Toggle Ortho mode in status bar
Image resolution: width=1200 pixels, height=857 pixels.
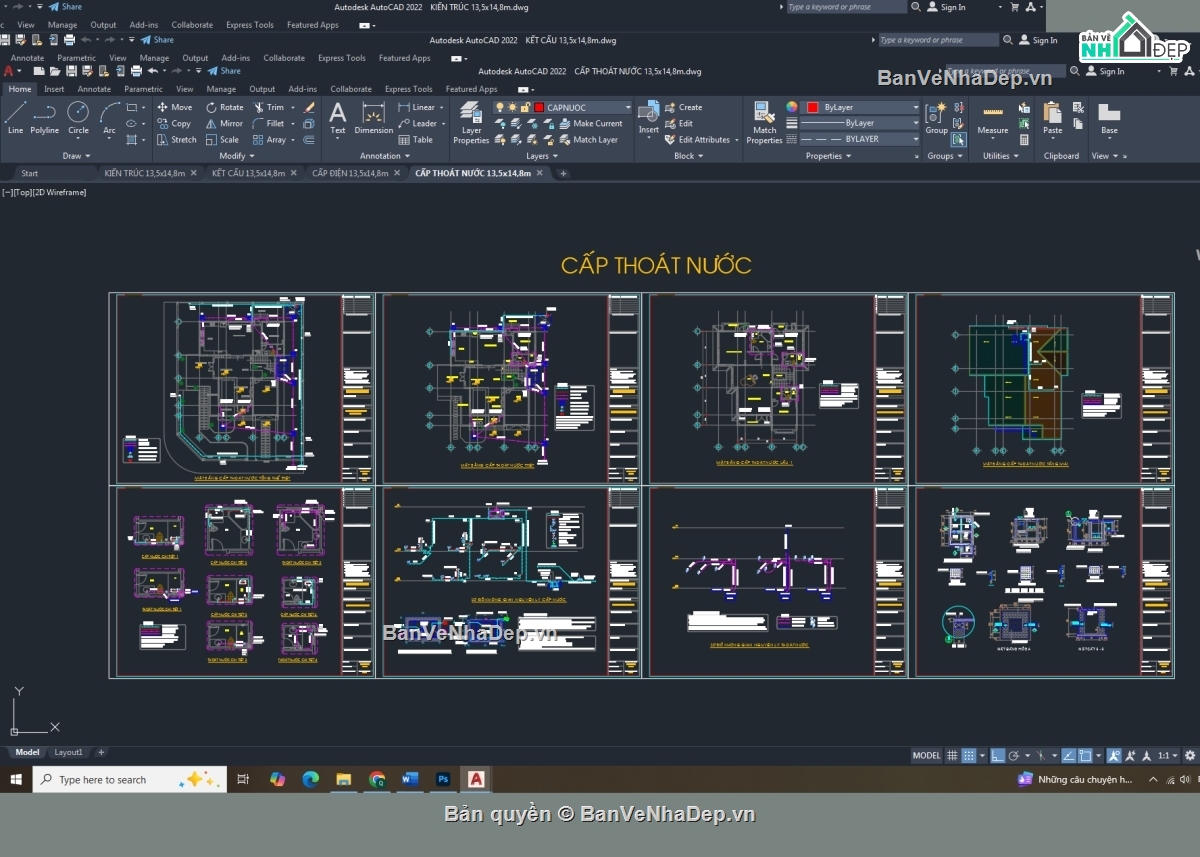[998, 755]
